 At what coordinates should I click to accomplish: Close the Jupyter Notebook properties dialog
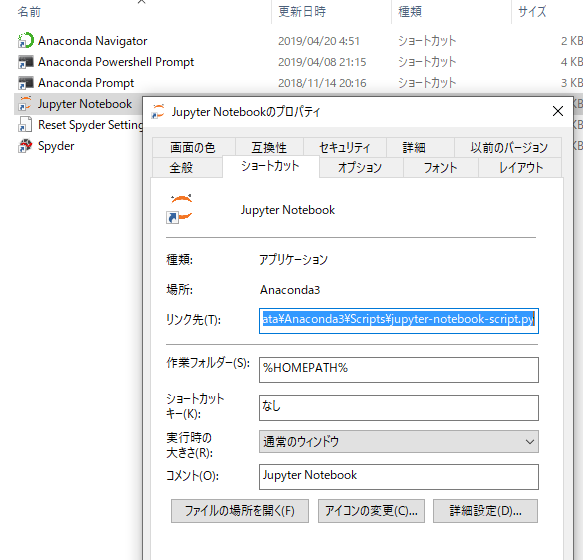[x=558, y=111]
